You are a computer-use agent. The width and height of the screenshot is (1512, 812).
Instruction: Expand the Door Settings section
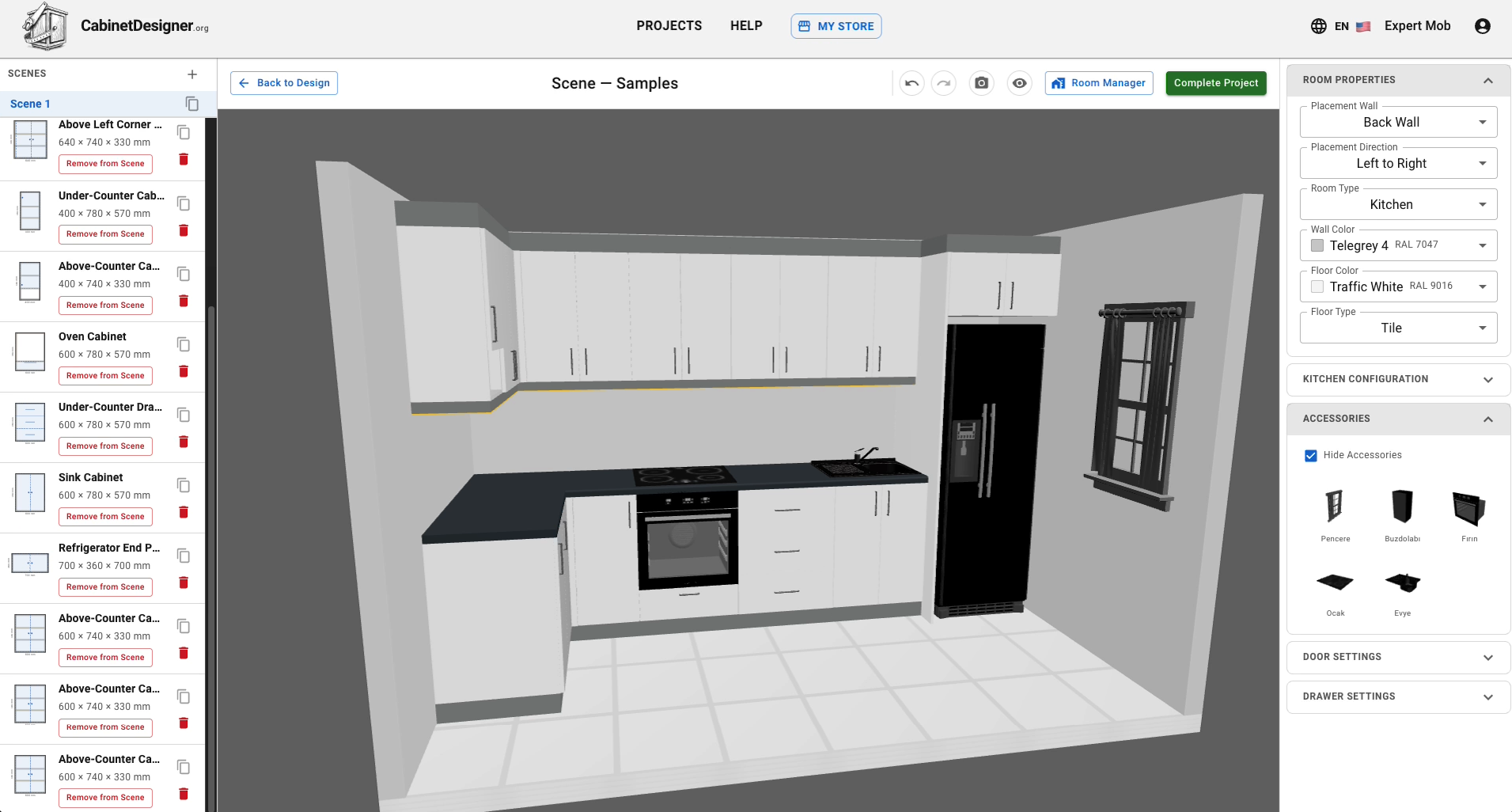1398,657
